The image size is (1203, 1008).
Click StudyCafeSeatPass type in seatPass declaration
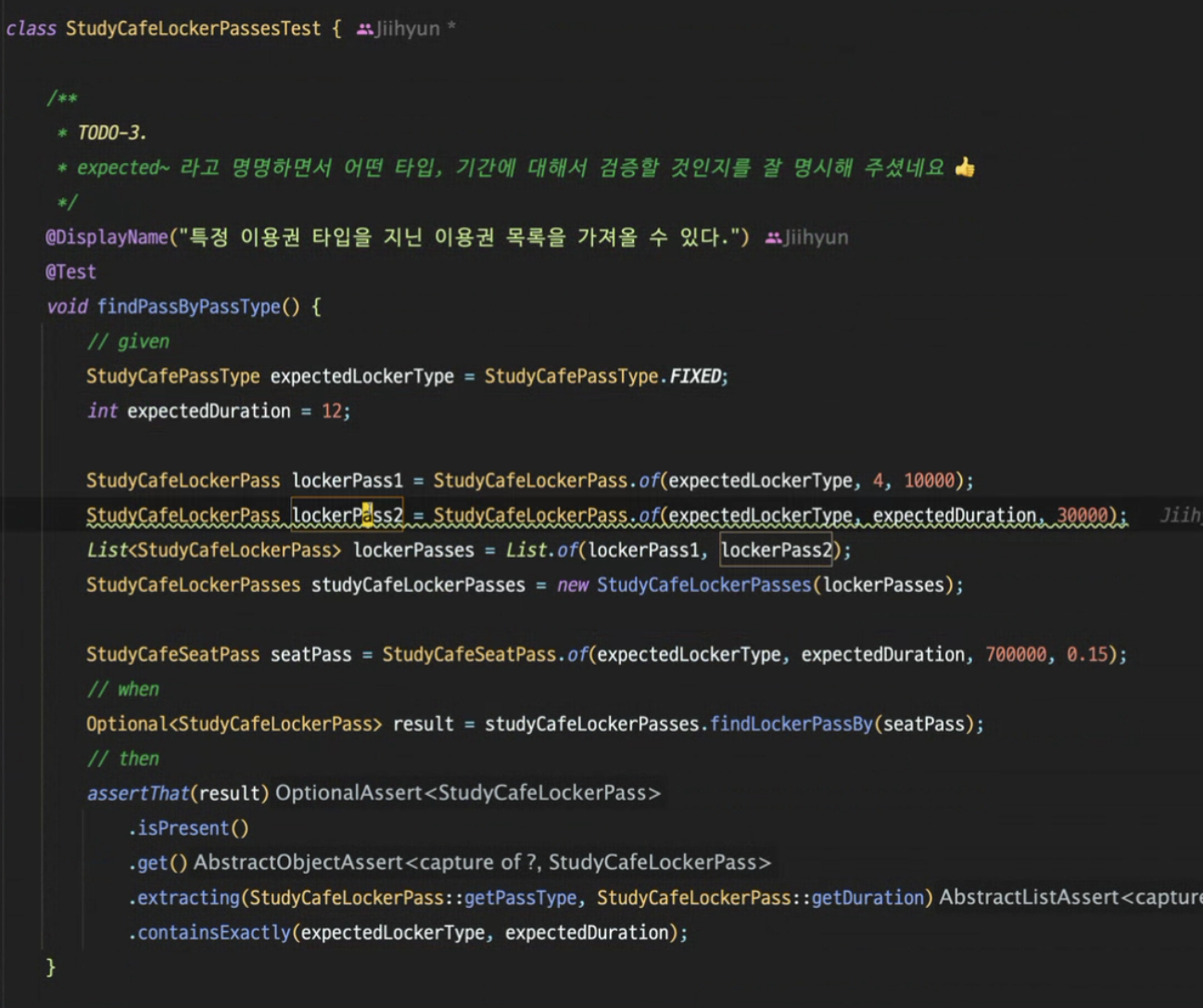[173, 655]
